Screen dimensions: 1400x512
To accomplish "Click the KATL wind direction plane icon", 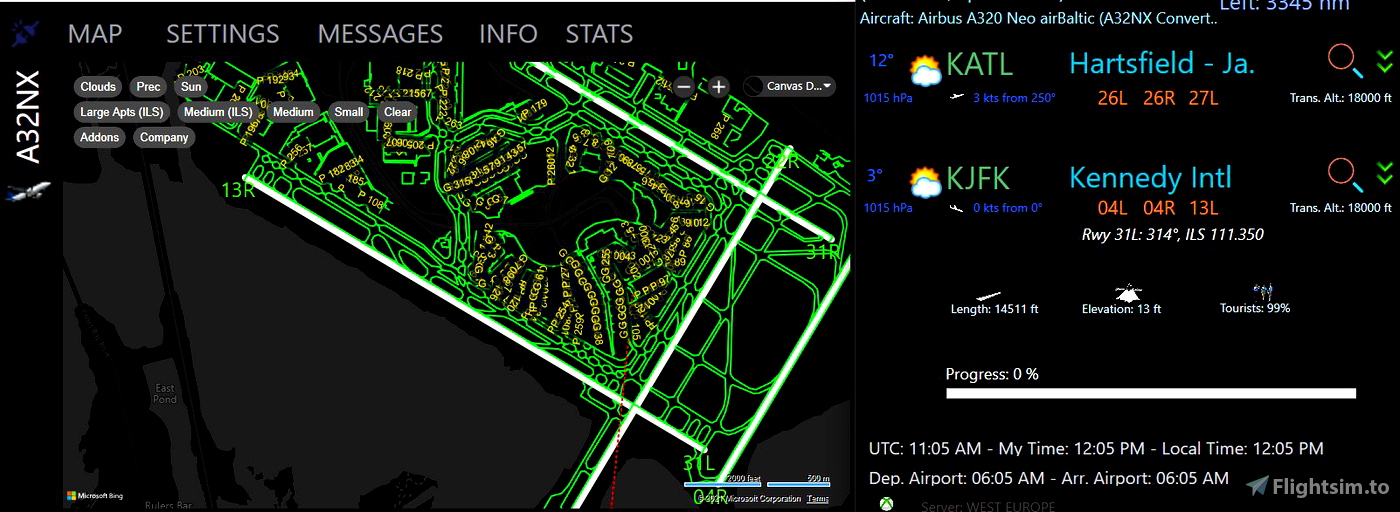I will 957,97.
